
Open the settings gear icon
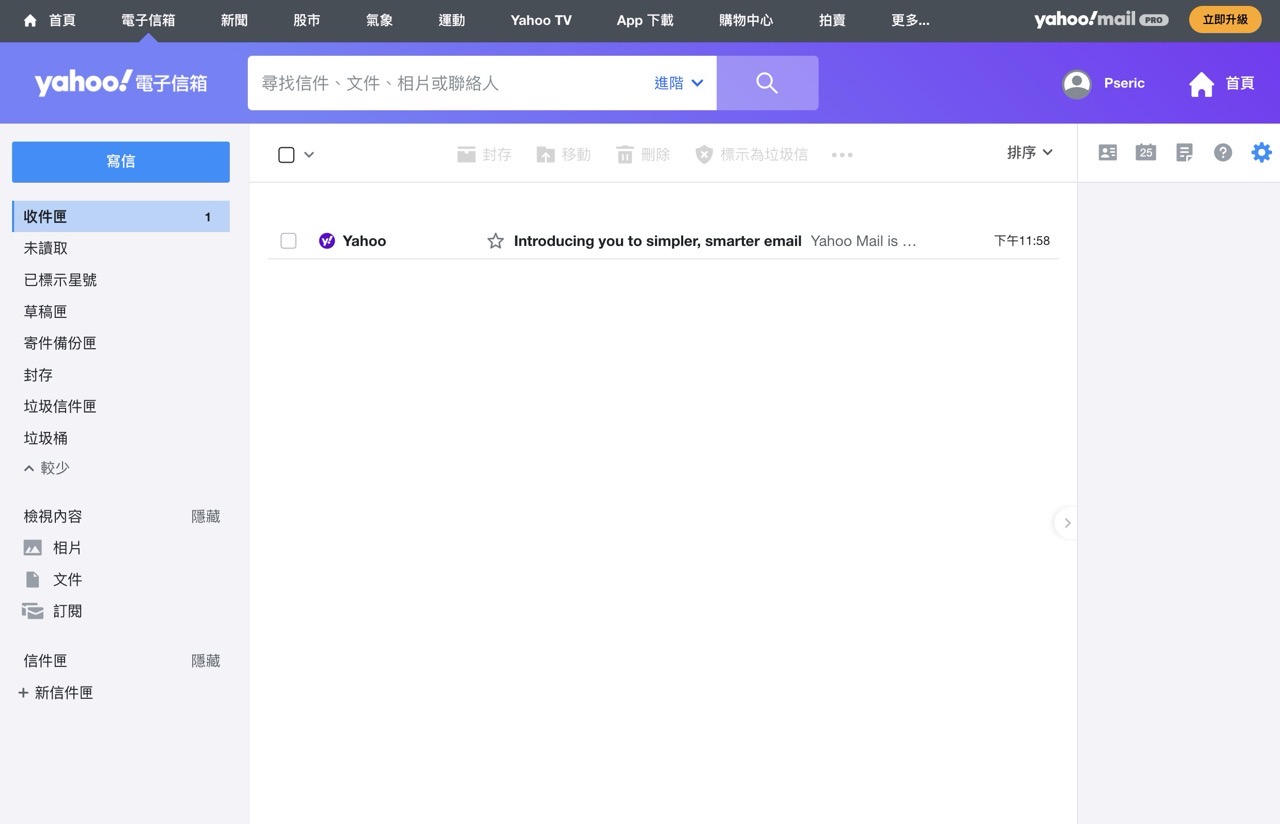click(1262, 153)
